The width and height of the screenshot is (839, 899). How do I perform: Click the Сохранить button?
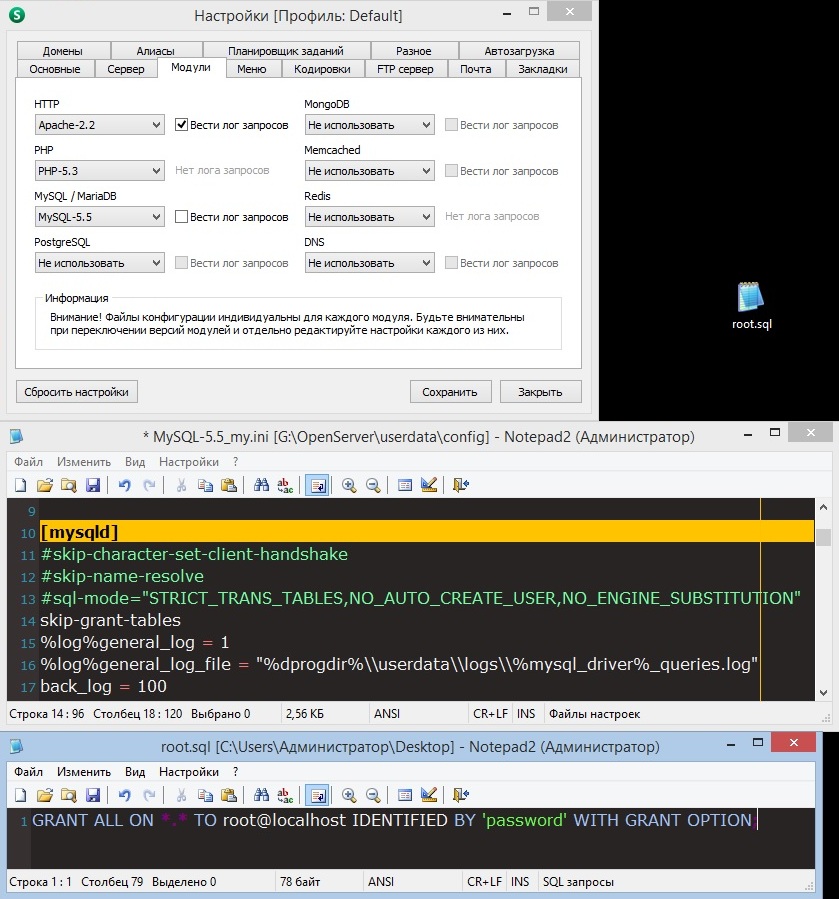[450, 392]
